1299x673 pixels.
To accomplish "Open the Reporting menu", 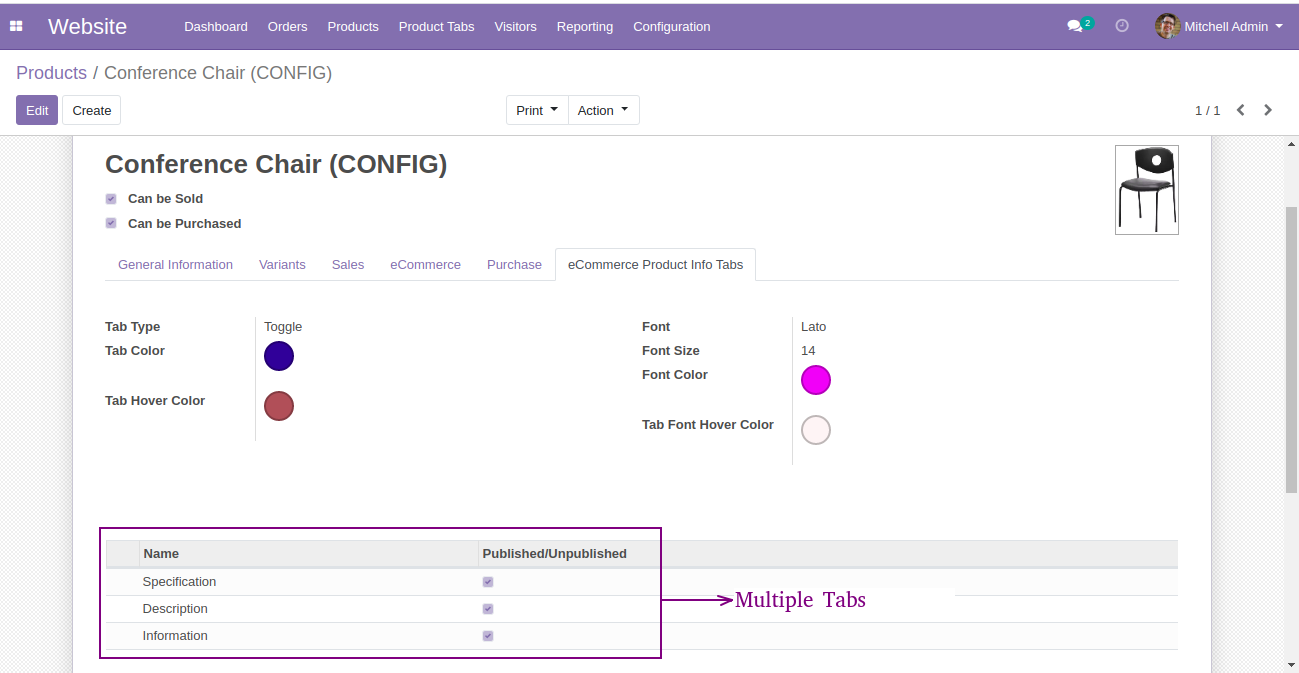I will pos(585,27).
